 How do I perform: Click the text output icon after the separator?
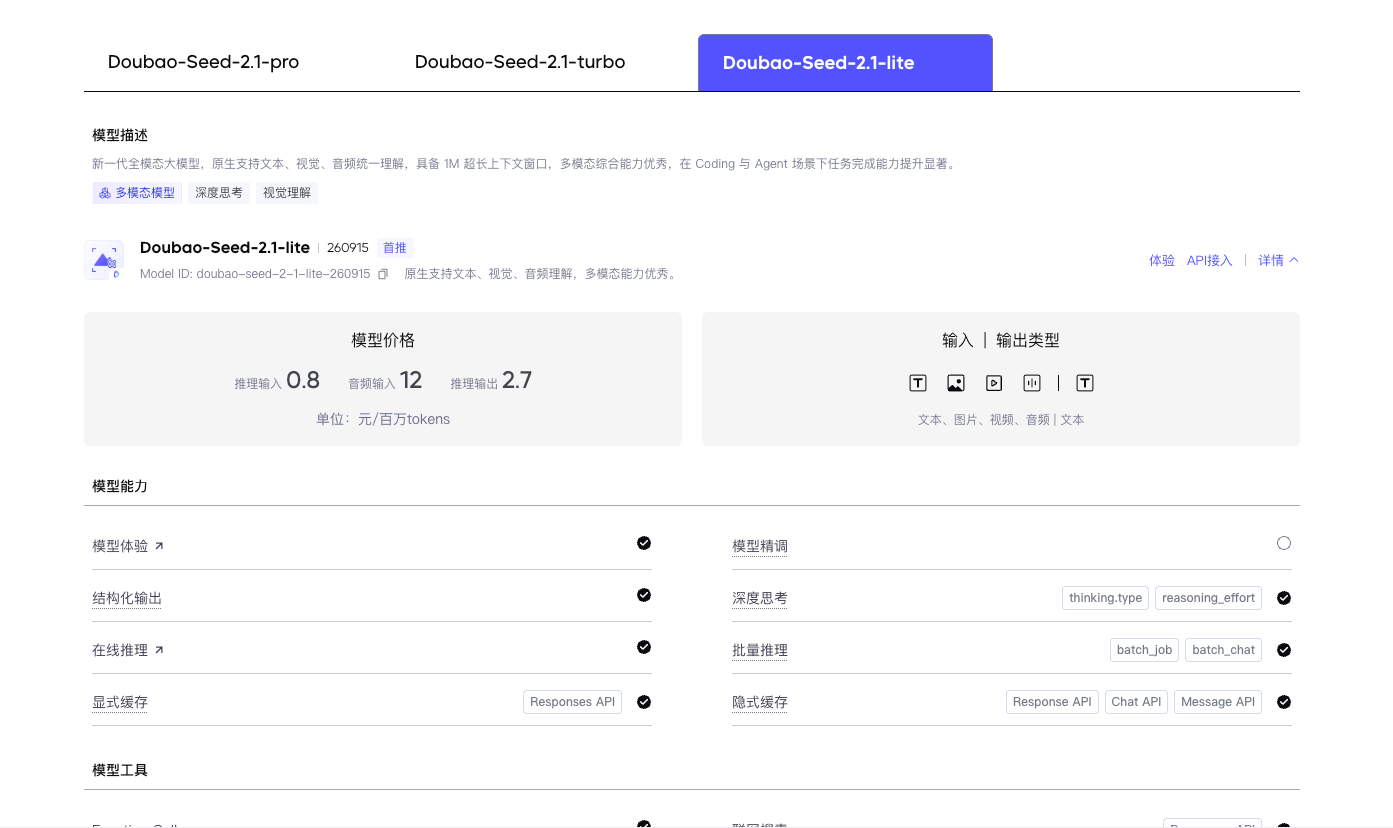click(1085, 383)
